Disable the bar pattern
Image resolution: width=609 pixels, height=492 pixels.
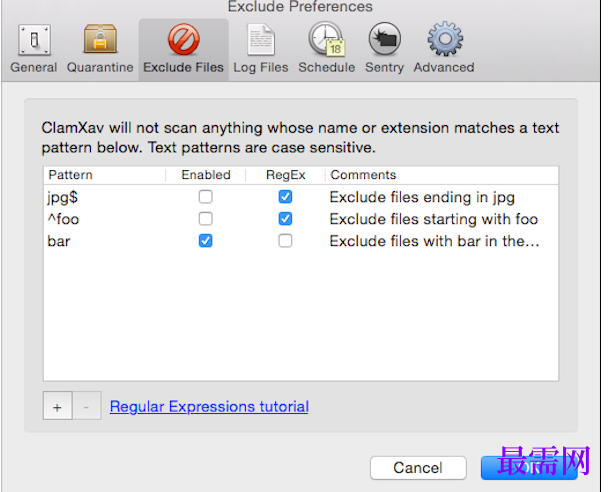click(x=205, y=241)
